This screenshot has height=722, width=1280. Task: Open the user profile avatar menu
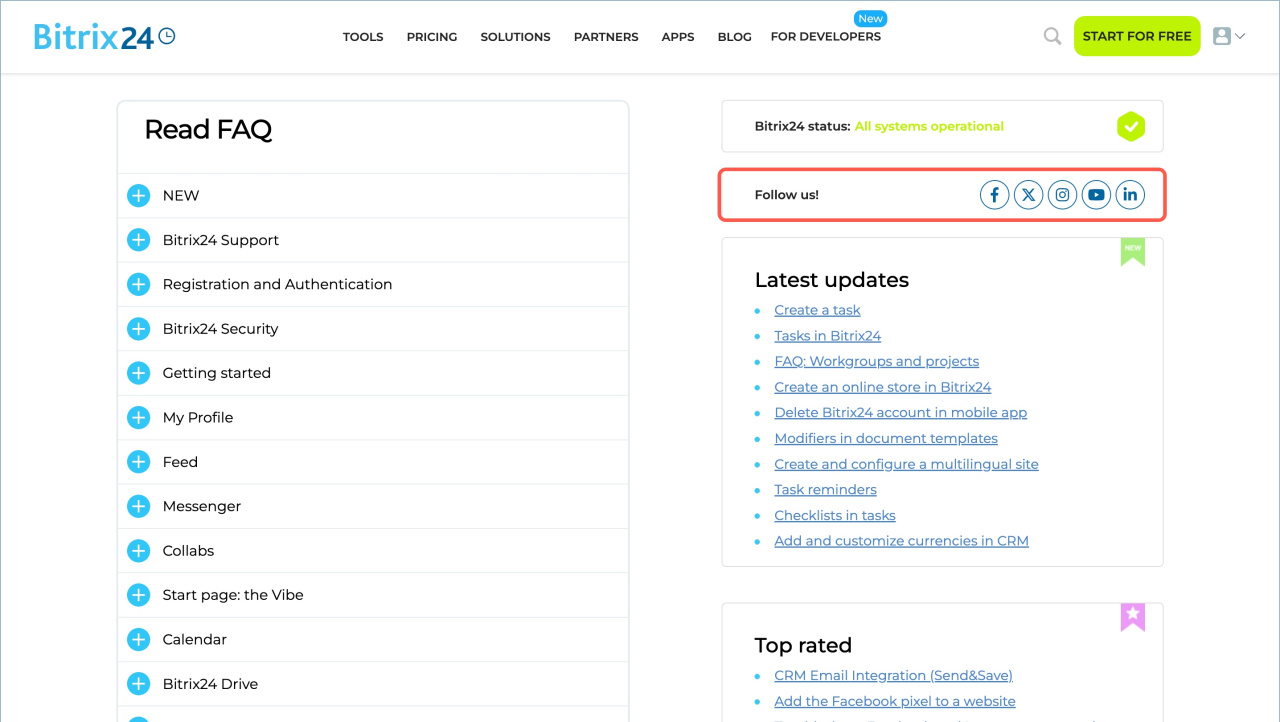click(x=1228, y=36)
